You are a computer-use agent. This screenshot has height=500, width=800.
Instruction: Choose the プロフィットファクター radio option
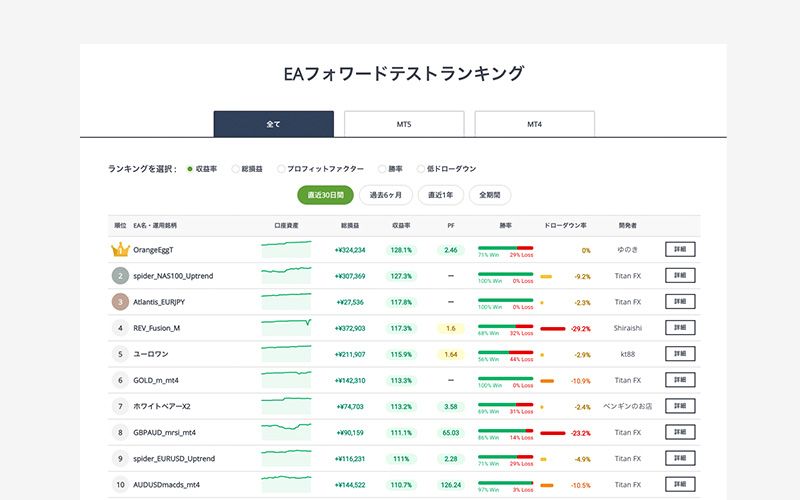(281, 169)
